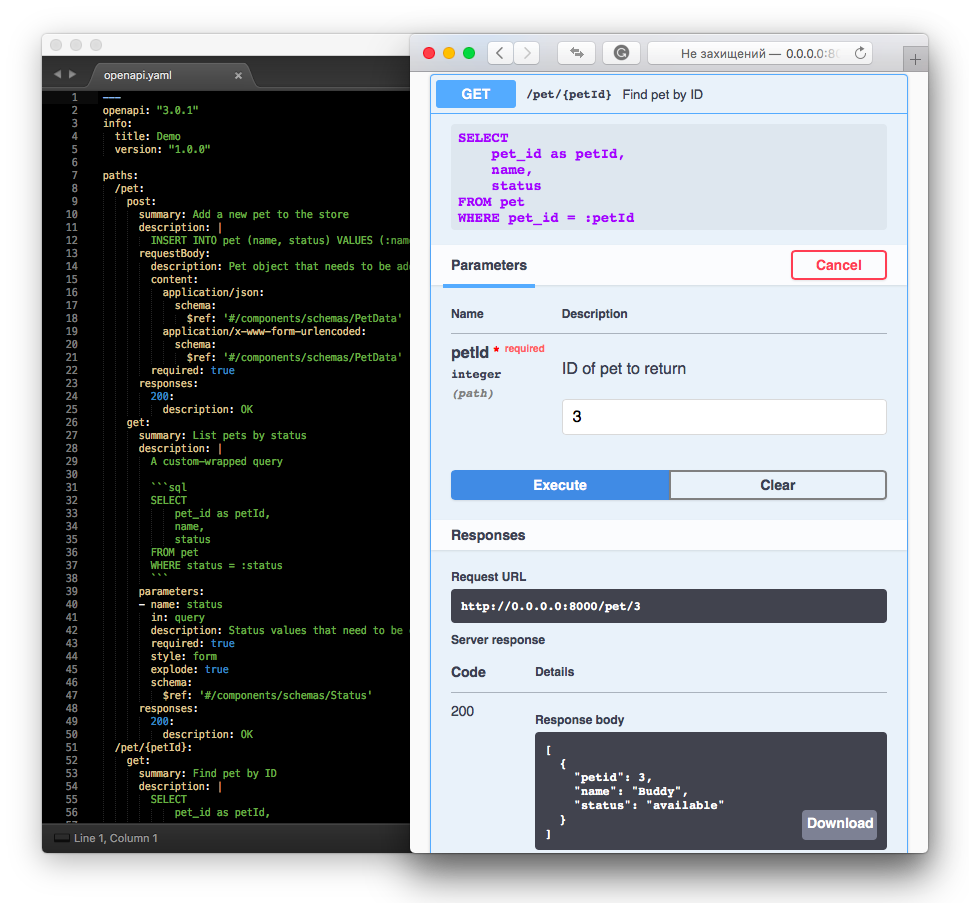Click the /pet/{petId} path text

(569, 95)
